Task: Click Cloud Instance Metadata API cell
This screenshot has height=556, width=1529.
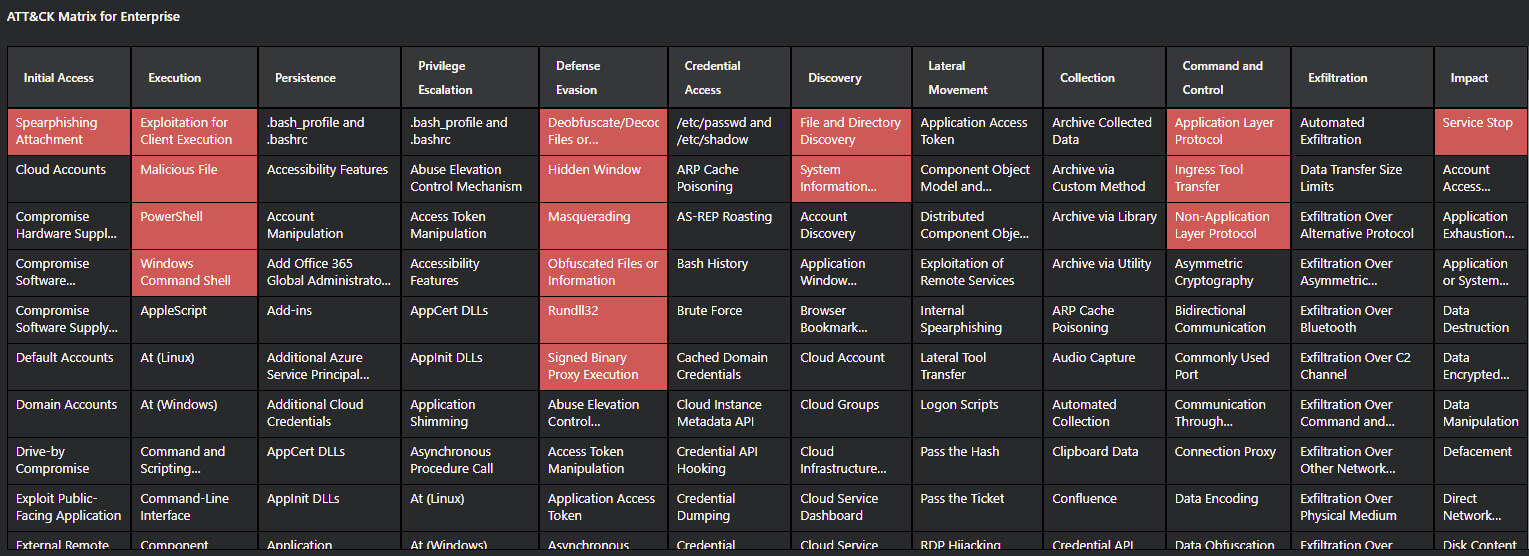Action: (730, 414)
